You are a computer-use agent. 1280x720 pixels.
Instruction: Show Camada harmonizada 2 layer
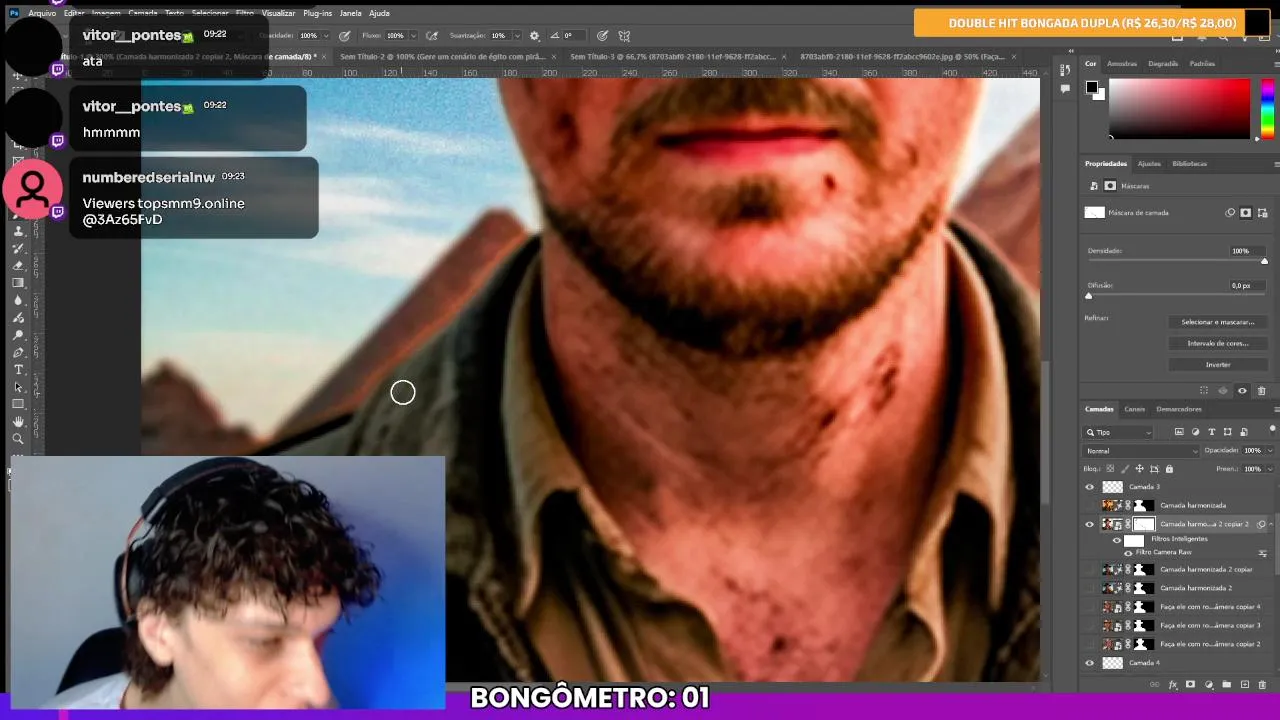coord(1090,588)
